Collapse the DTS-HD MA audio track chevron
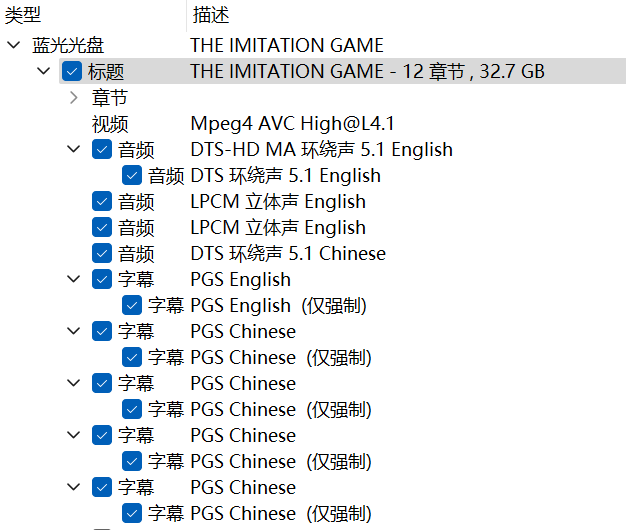The width and height of the screenshot is (626, 530). point(73,149)
